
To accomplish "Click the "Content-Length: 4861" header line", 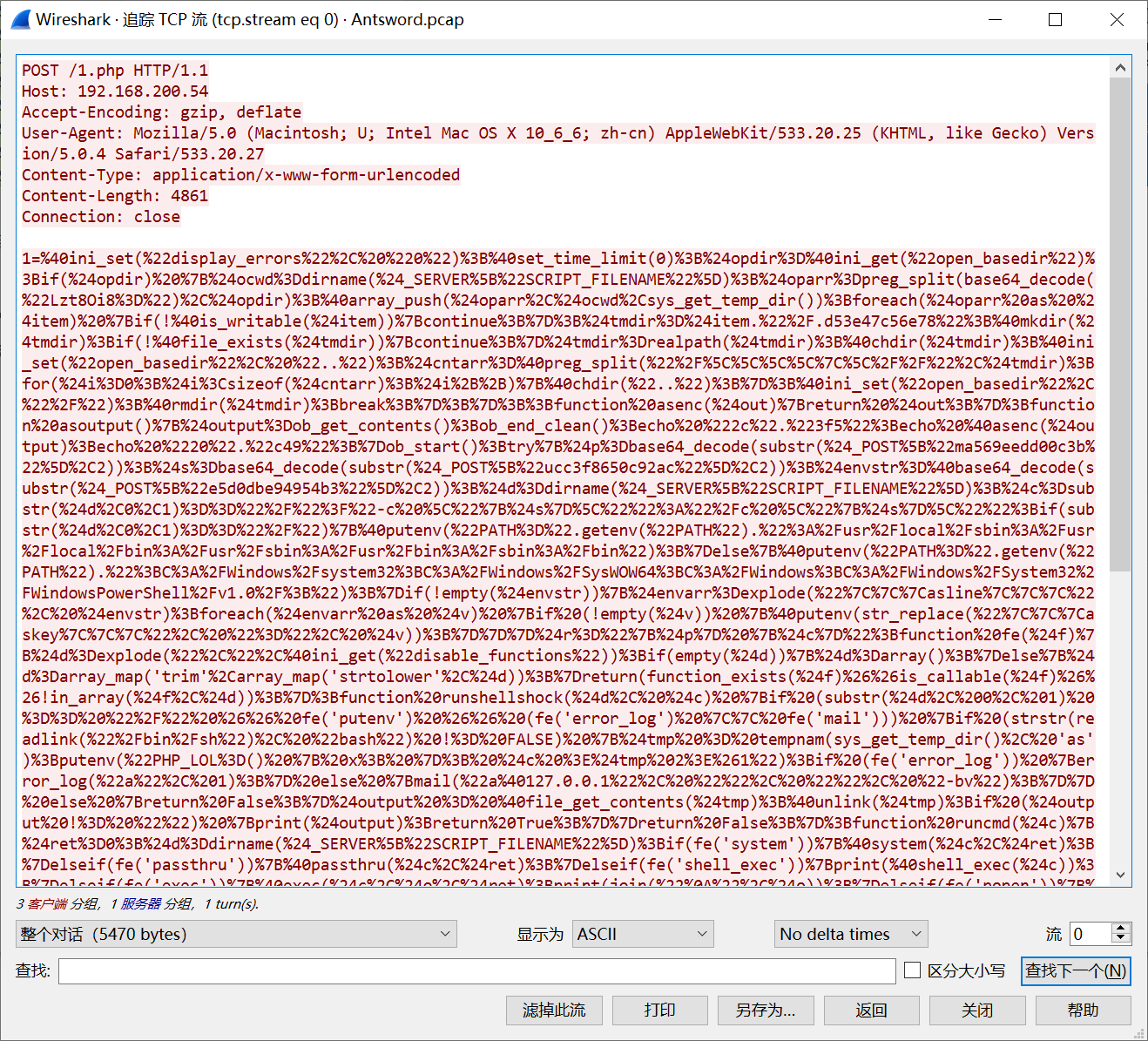I will point(115,196).
